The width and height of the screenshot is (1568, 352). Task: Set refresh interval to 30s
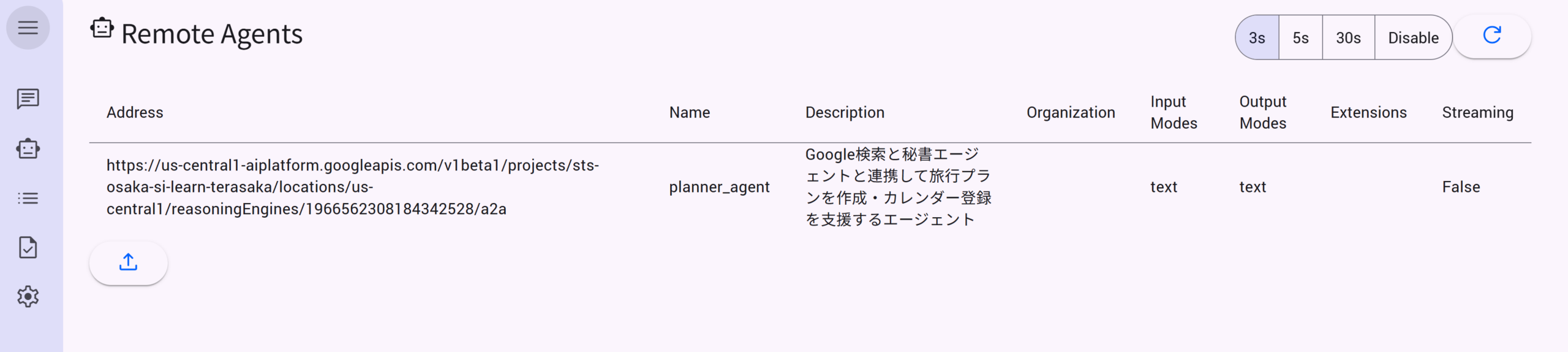click(1348, 38)
